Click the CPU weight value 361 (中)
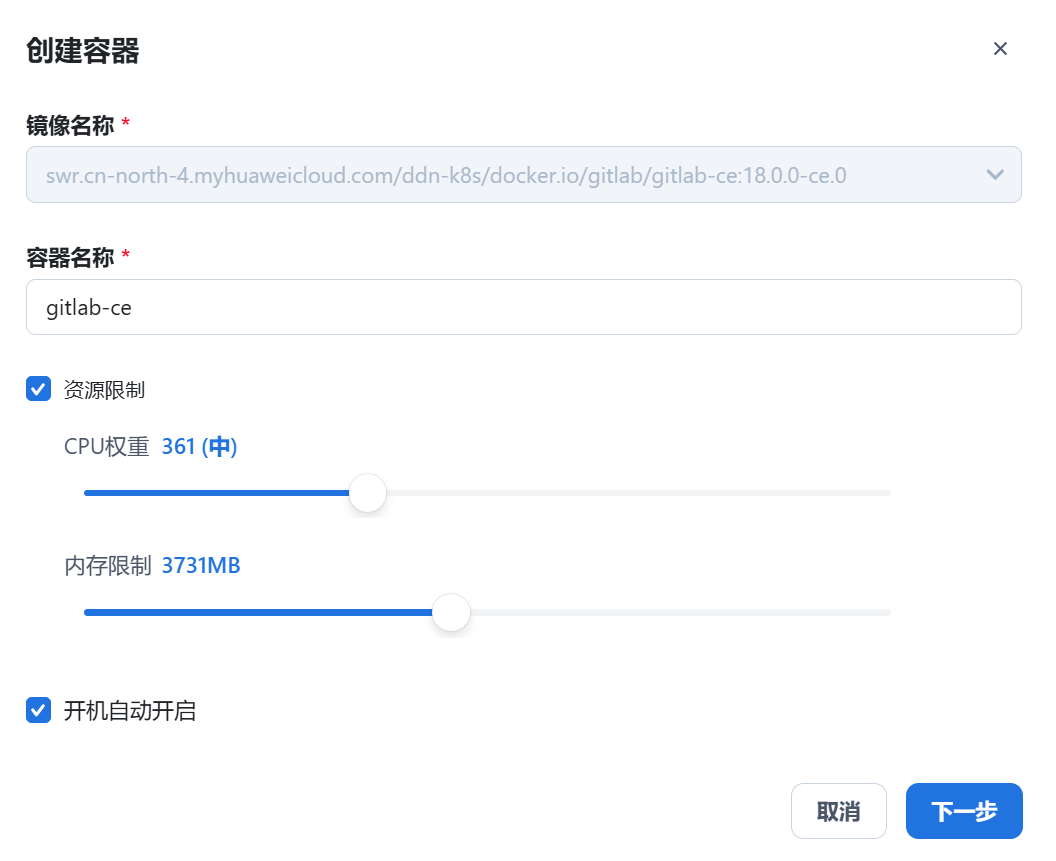1056x861 pixels. pyautogui.click(x=199, y=447)
